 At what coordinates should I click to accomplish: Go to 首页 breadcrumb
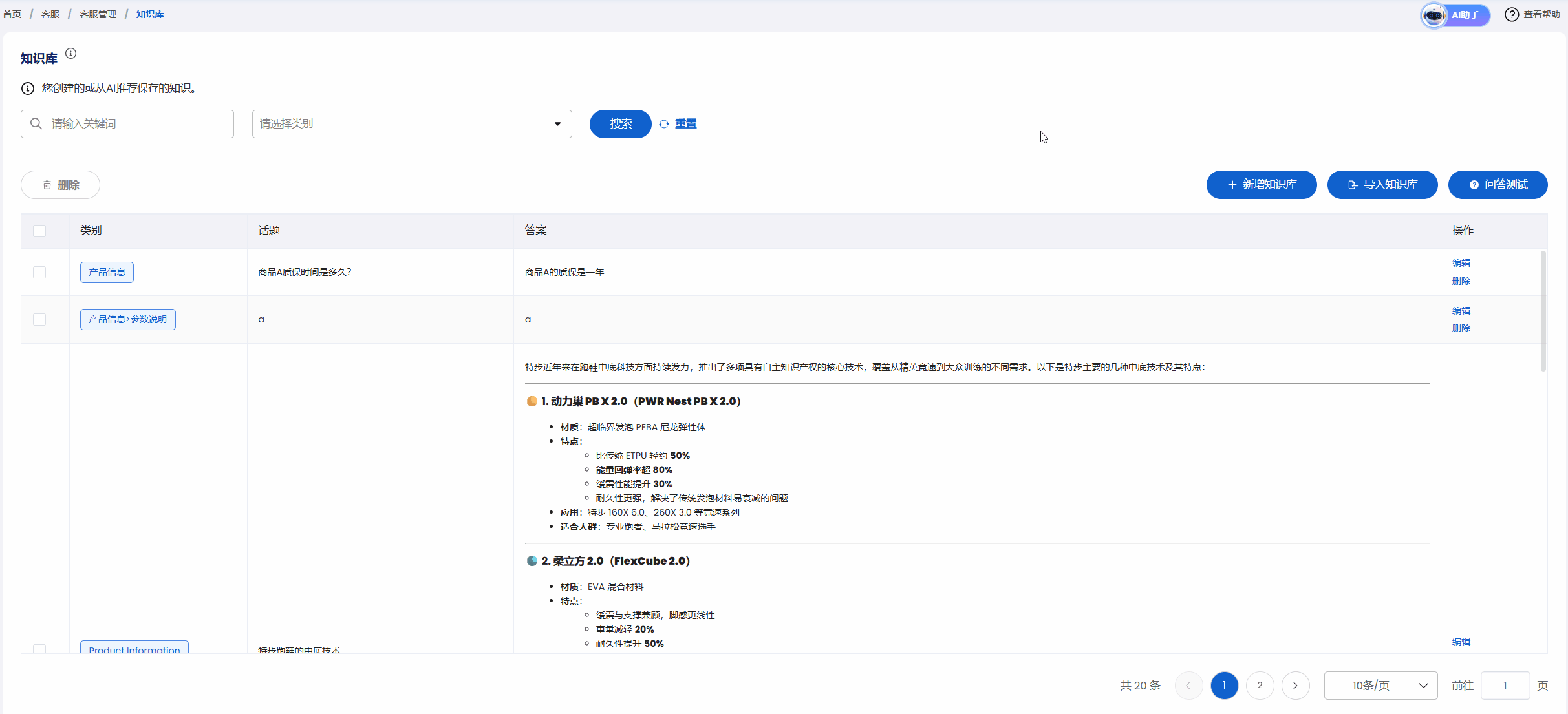click(x=12, y=14)
